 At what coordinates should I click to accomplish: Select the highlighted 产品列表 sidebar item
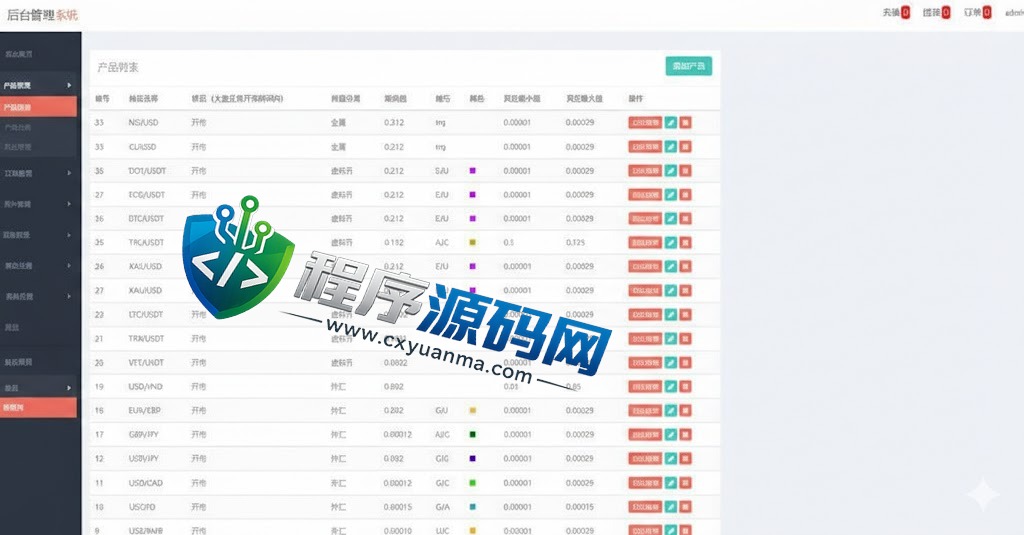tap(39, 106)
